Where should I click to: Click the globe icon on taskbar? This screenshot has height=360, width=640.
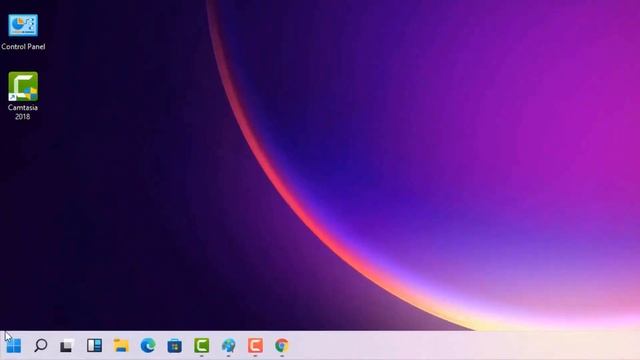point(229,345)
